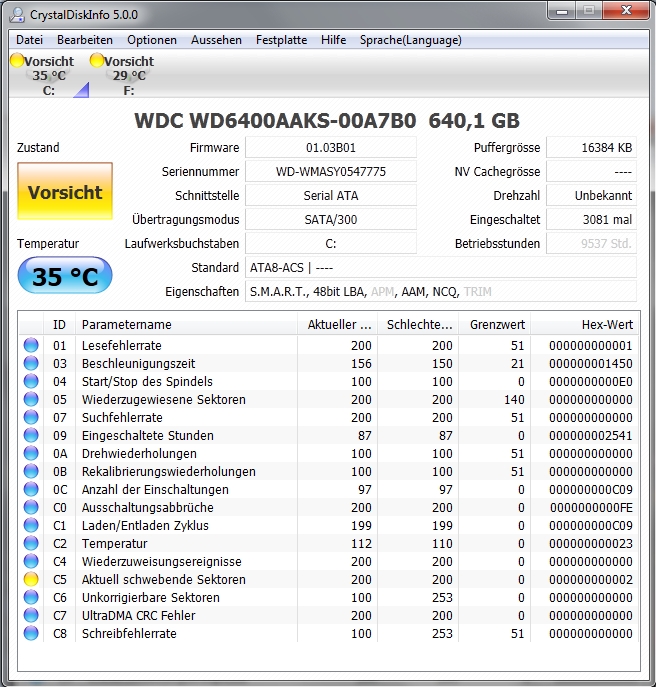This screenshot has width=656, height=687.
Task: Click the blue circle beside Temperatur row C2
Action: pyautogui.click(x=31, y=543)
